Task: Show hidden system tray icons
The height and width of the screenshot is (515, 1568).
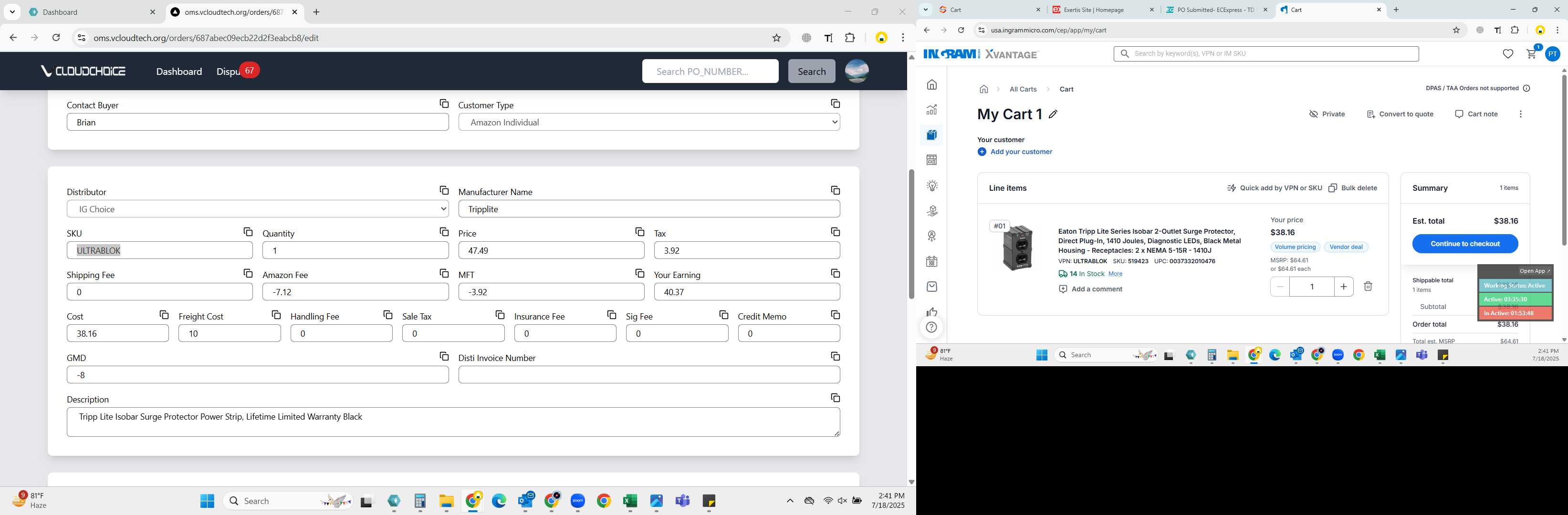Action: click(x=789, y=501)
